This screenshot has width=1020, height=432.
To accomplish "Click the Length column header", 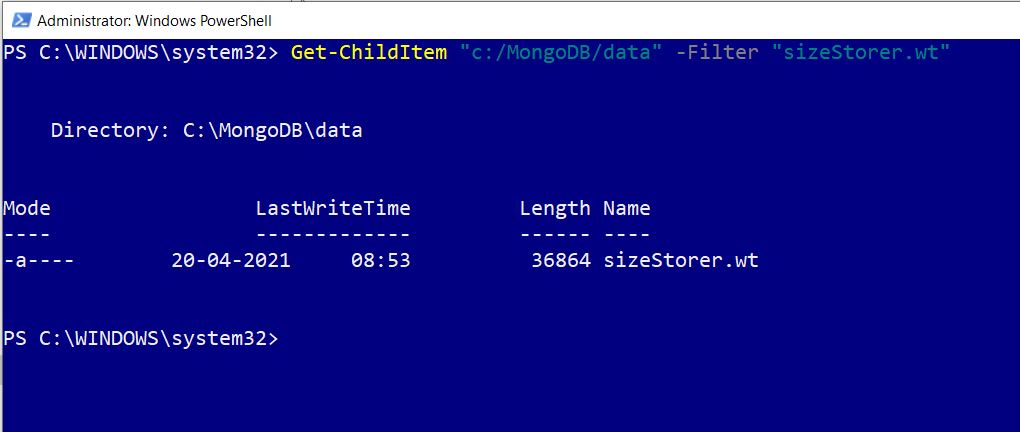I will pyautogui.click(x=555, y=208).
